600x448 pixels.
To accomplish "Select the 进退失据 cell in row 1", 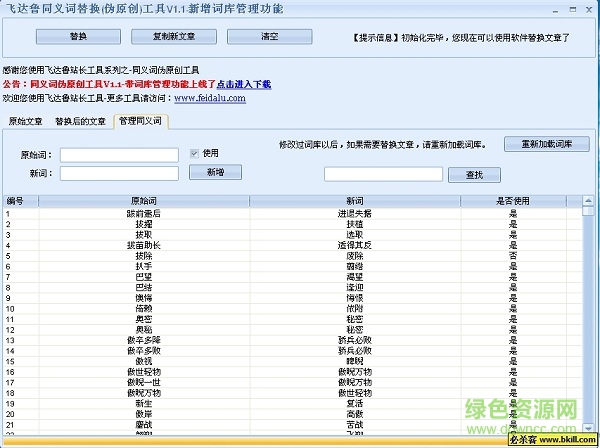I will pos(355,213).
